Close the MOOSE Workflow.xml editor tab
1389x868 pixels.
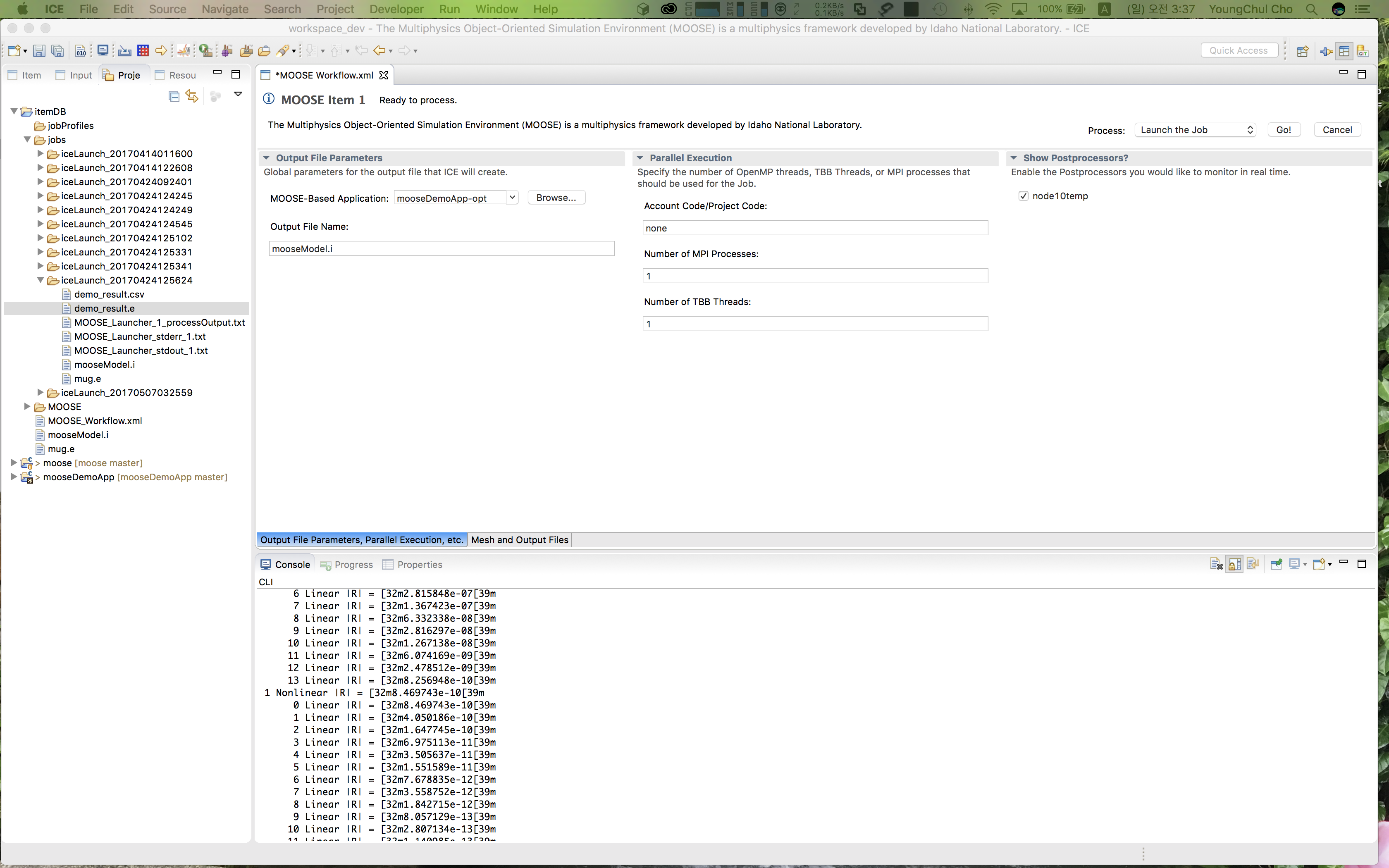(384, 75)
